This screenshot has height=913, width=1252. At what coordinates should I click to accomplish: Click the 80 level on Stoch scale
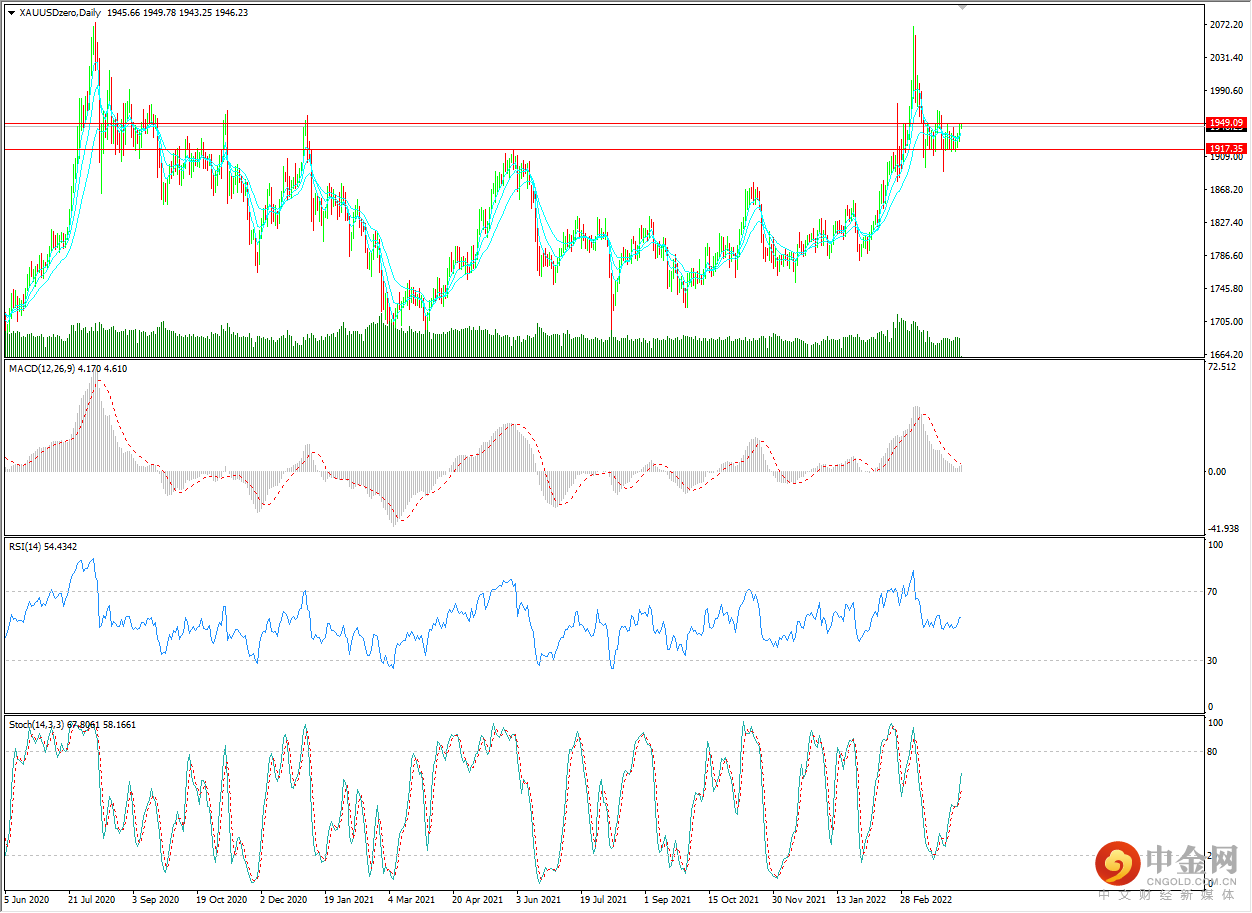tap(1214, 752)
